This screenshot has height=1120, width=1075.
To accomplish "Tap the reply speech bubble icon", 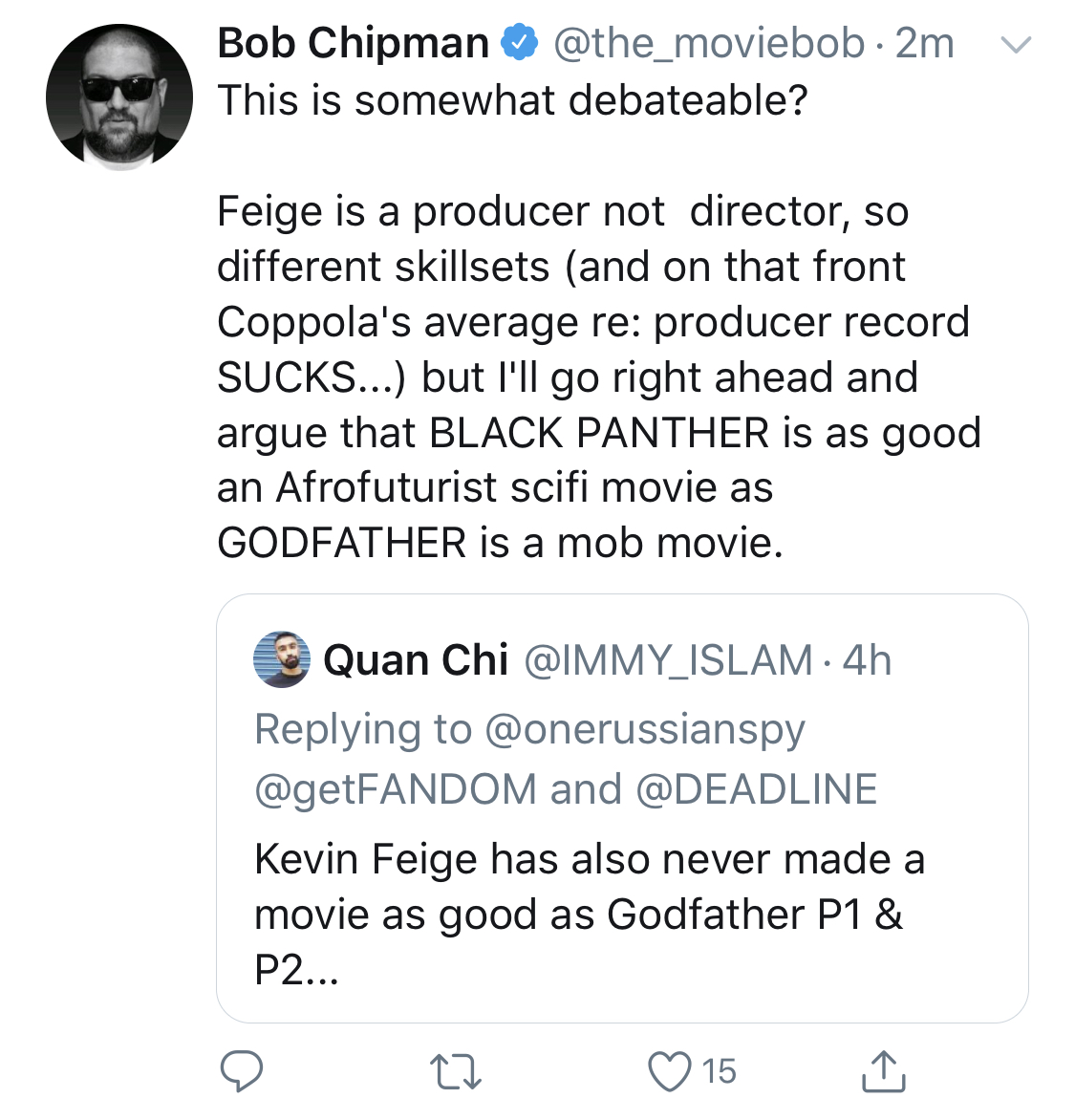I will [242, 1070].
